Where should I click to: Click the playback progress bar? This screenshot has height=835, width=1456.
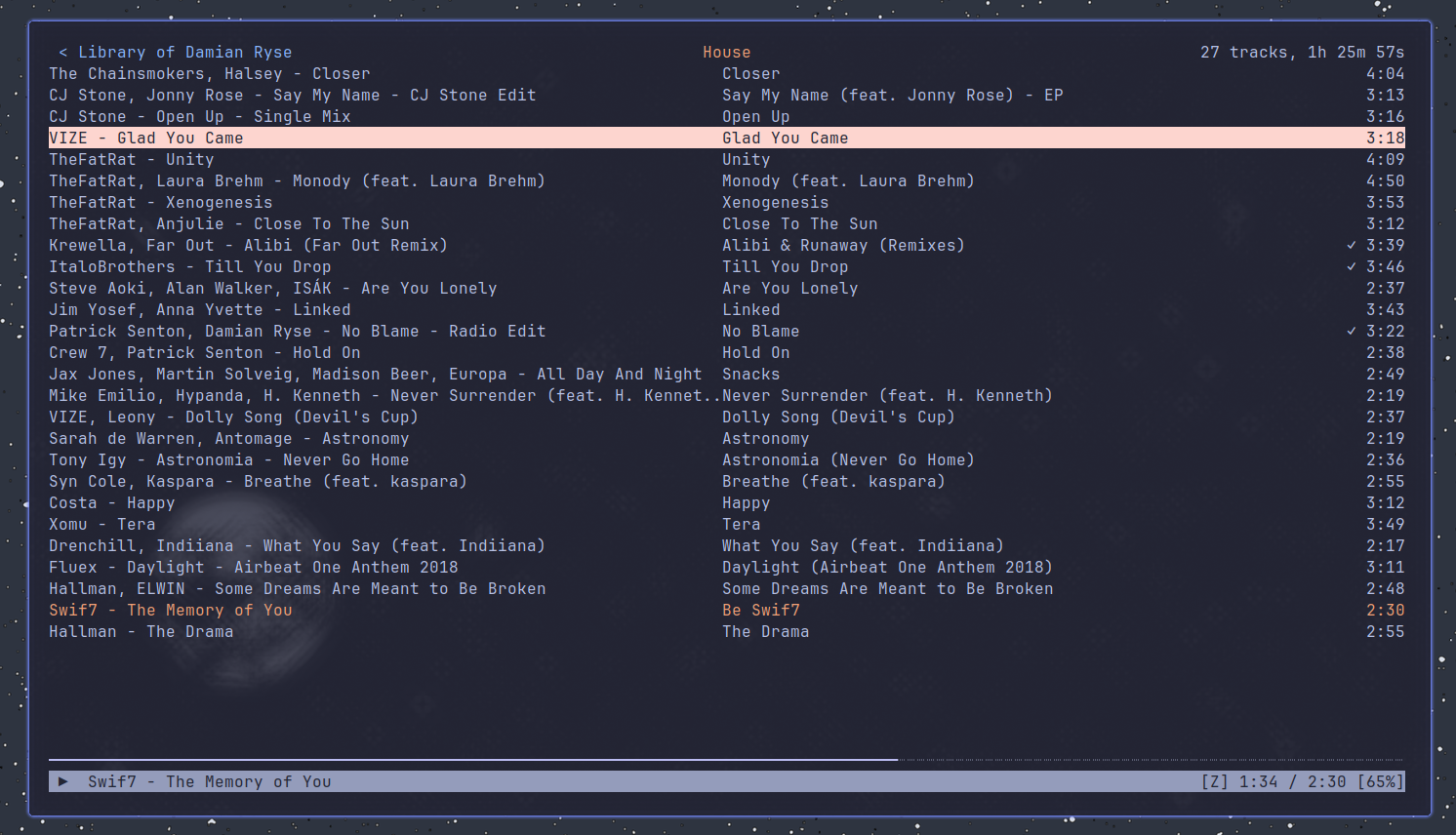click(727, 759)
